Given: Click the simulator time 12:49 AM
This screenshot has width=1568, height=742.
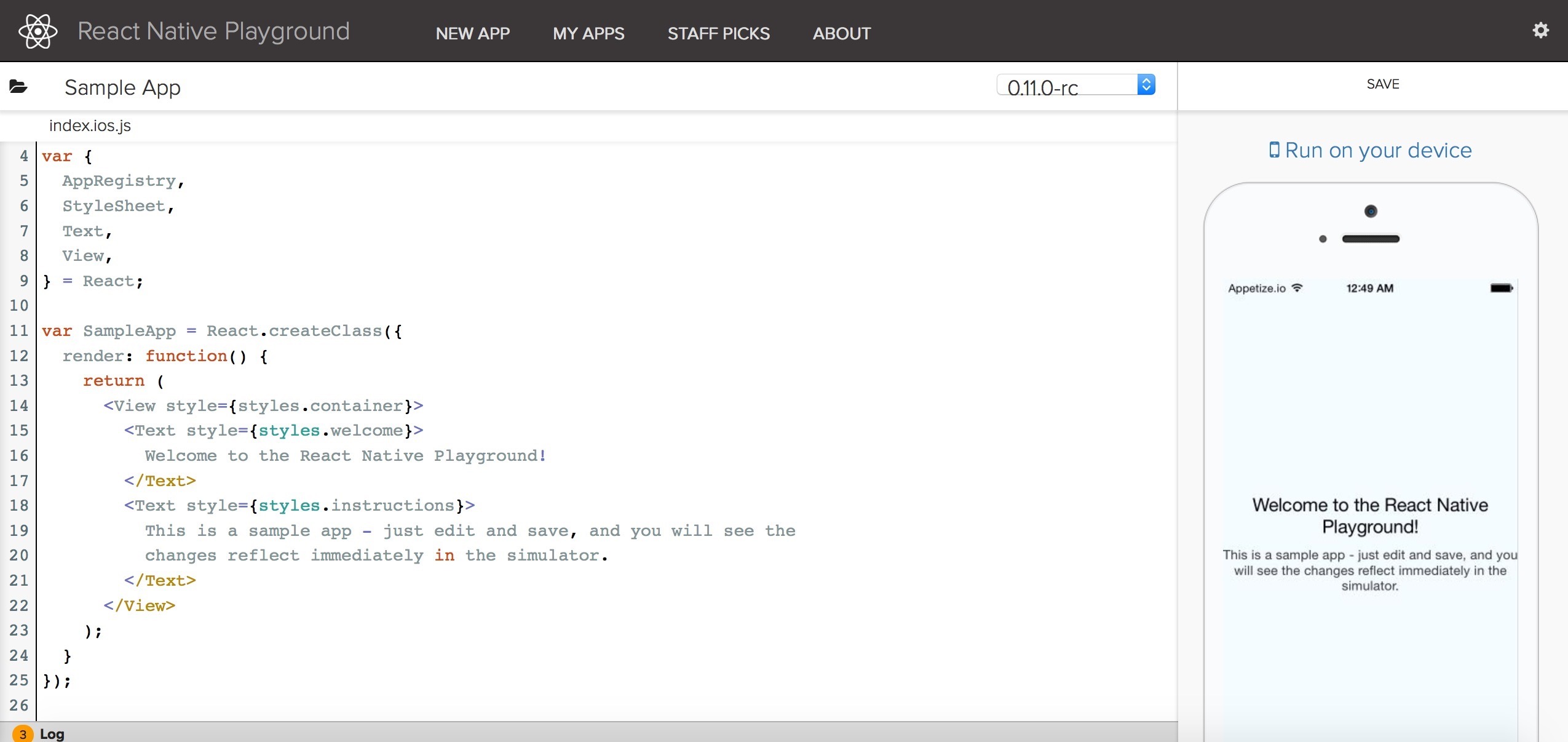Looking at the screenshot, I should (1370, 288).
